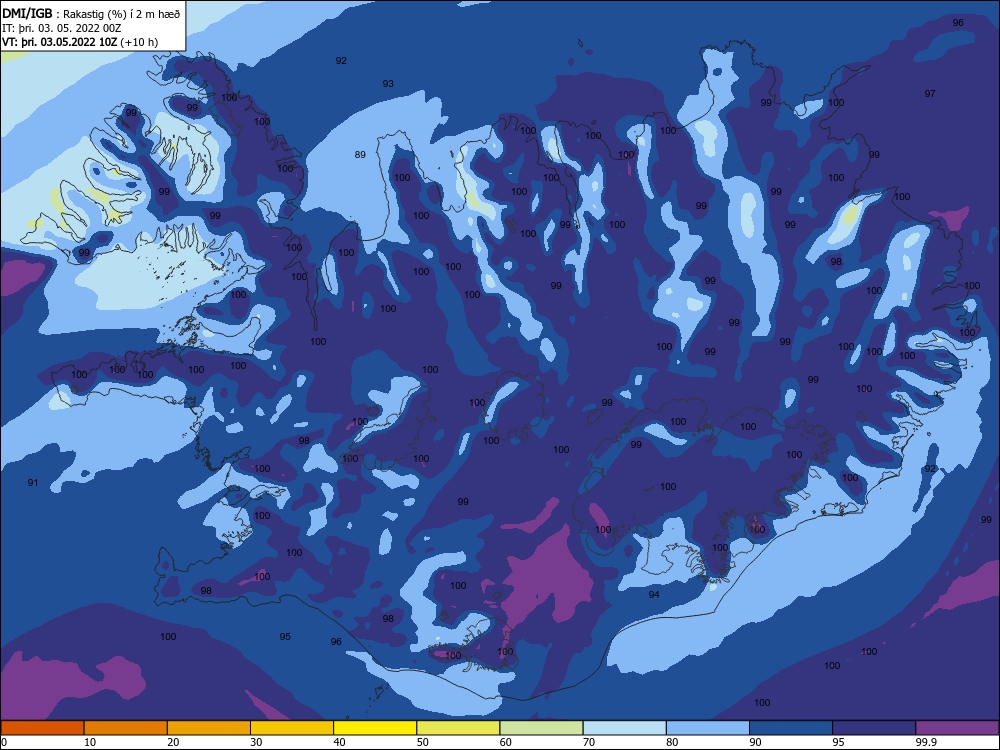Click the '50' legend scale label
The height and width of the screenshot is (750, 1000).
point(422,742)
